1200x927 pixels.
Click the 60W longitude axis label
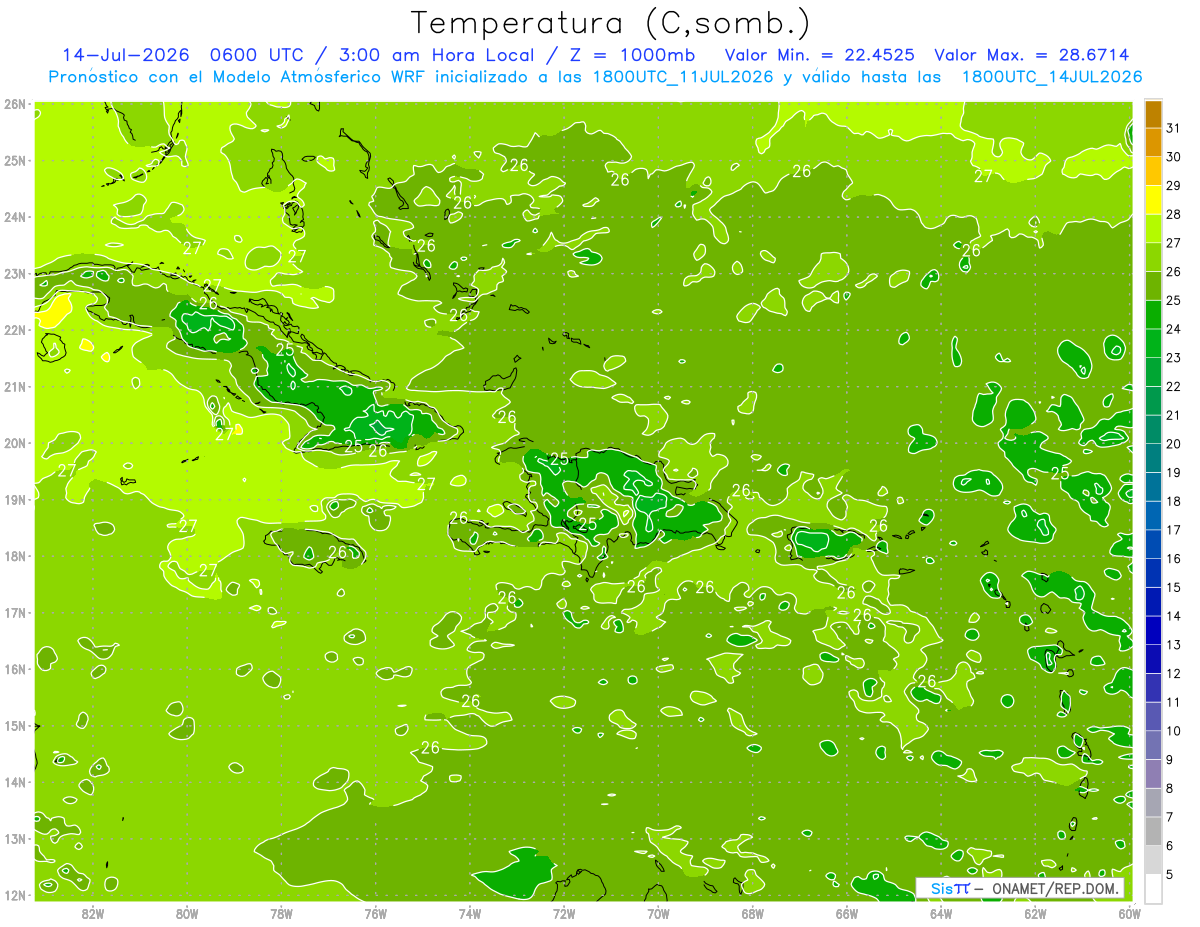(x=1129, y=913)
